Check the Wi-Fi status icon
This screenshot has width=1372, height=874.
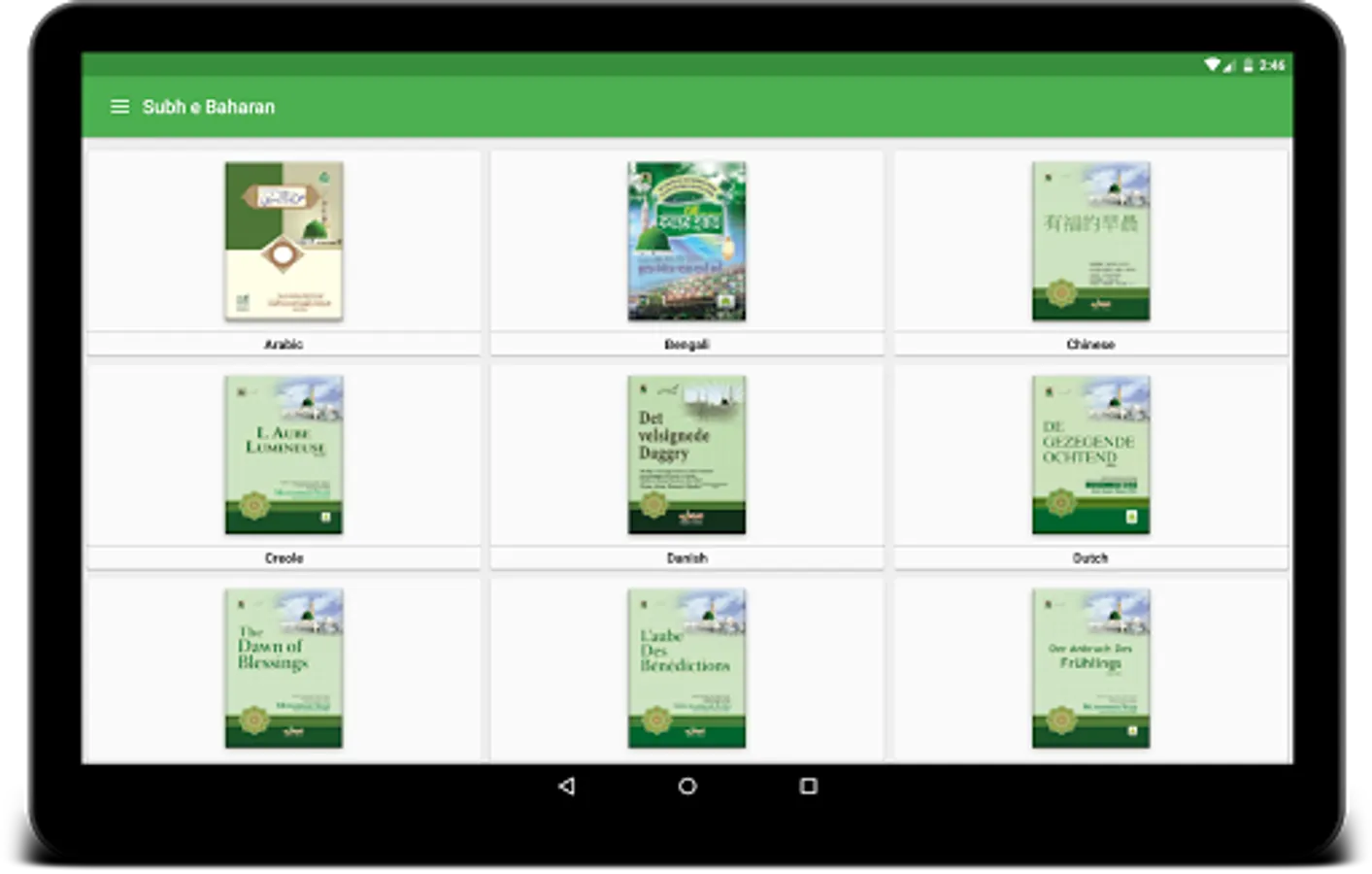click(x=1213, y=65)
